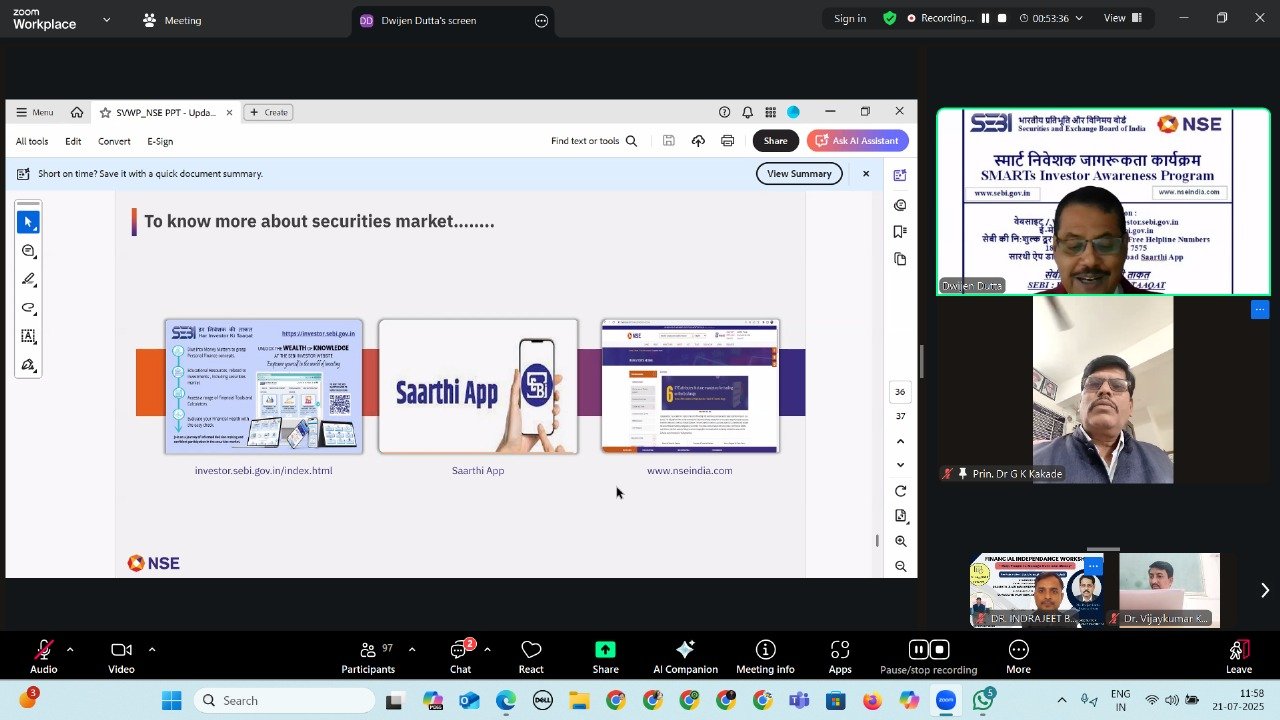Click the Acrobat Share button
1280x720 pixels.
coord(775,141)
